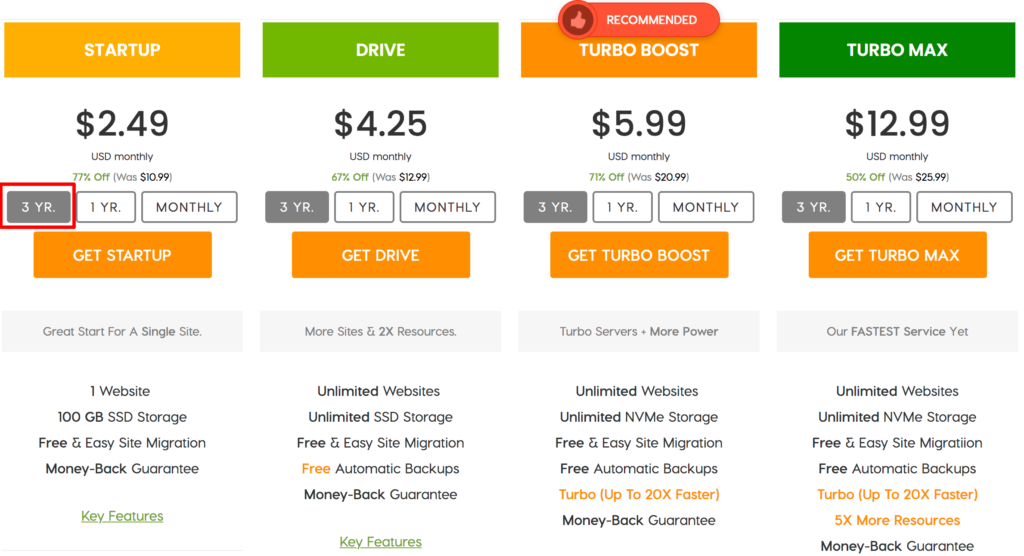Screen dimensions: 1024x556
Task: Click the Get Drive button
Action: [381, 255]
